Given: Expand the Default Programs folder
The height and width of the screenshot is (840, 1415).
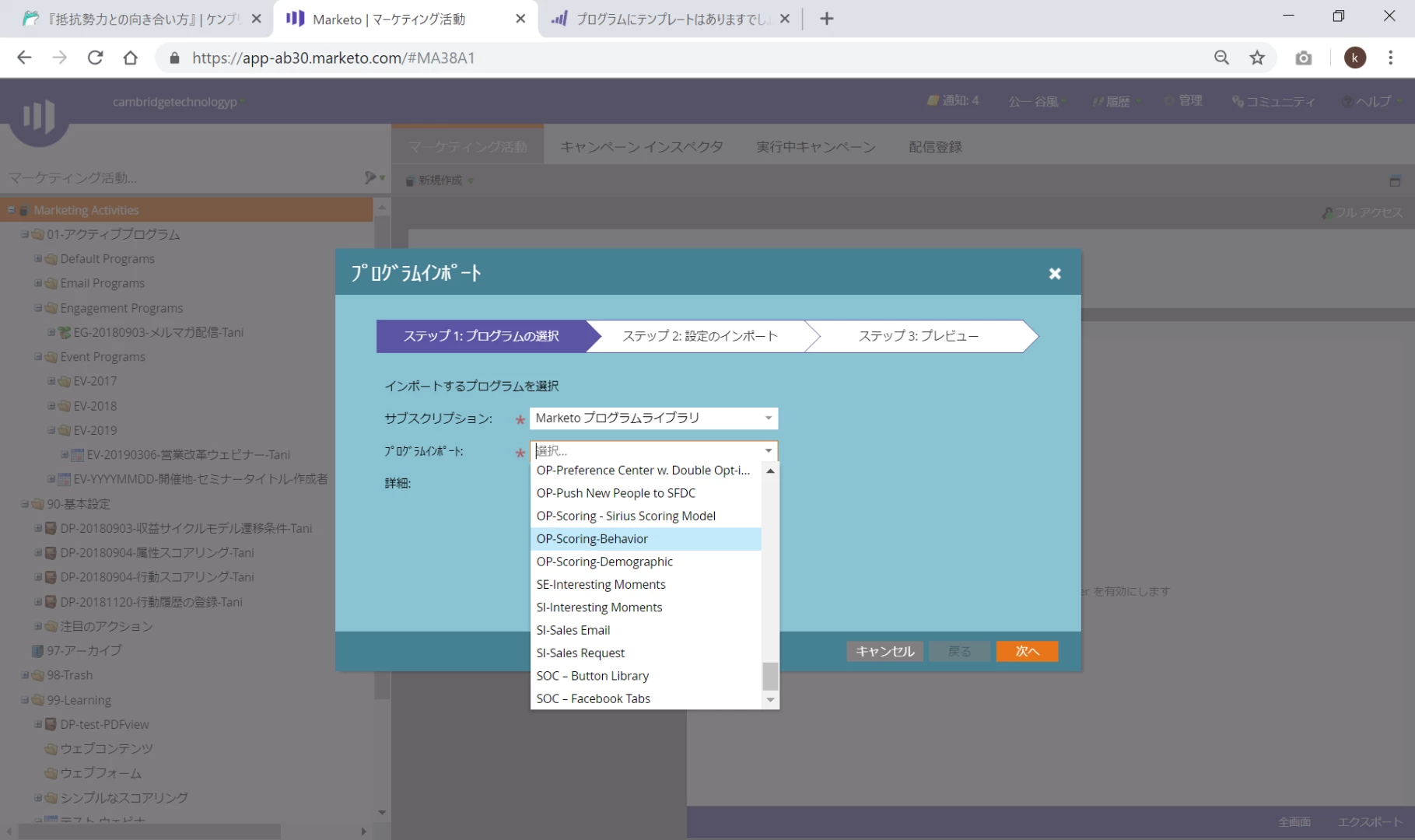Looking at the screenshot, I should click(x=38, y=259).
